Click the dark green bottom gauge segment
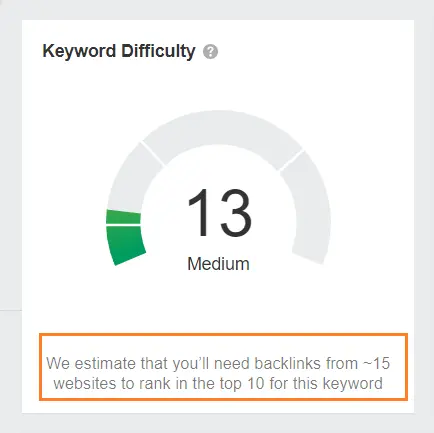The height and width of the screenshot is (433, 434). tap(125, 245)
